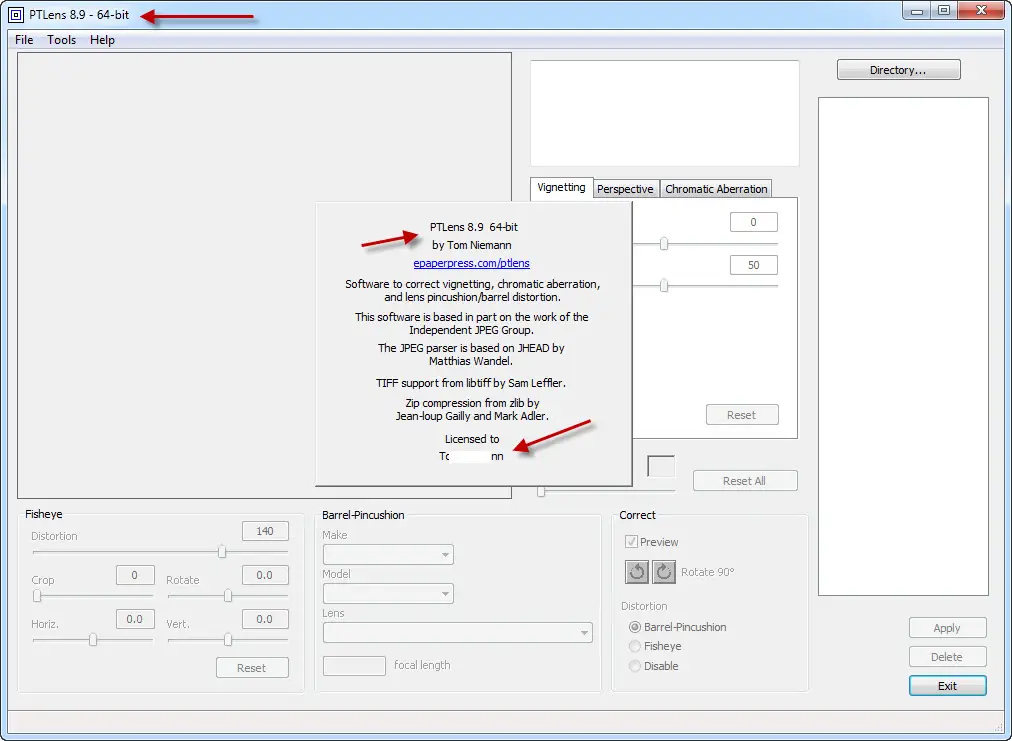Click the focal length input field
The width and height of the screenshot is (1012, 741).
coord(354,665)
